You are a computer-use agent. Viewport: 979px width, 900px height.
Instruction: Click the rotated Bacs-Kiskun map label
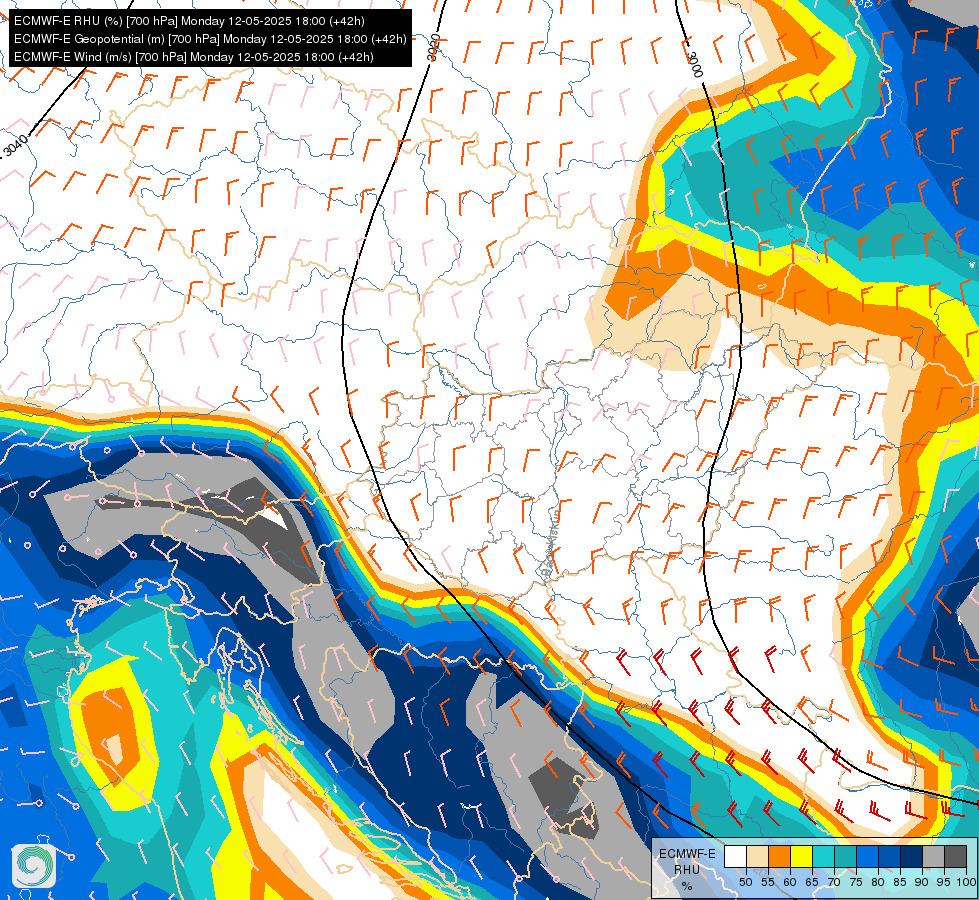point(551,541)
